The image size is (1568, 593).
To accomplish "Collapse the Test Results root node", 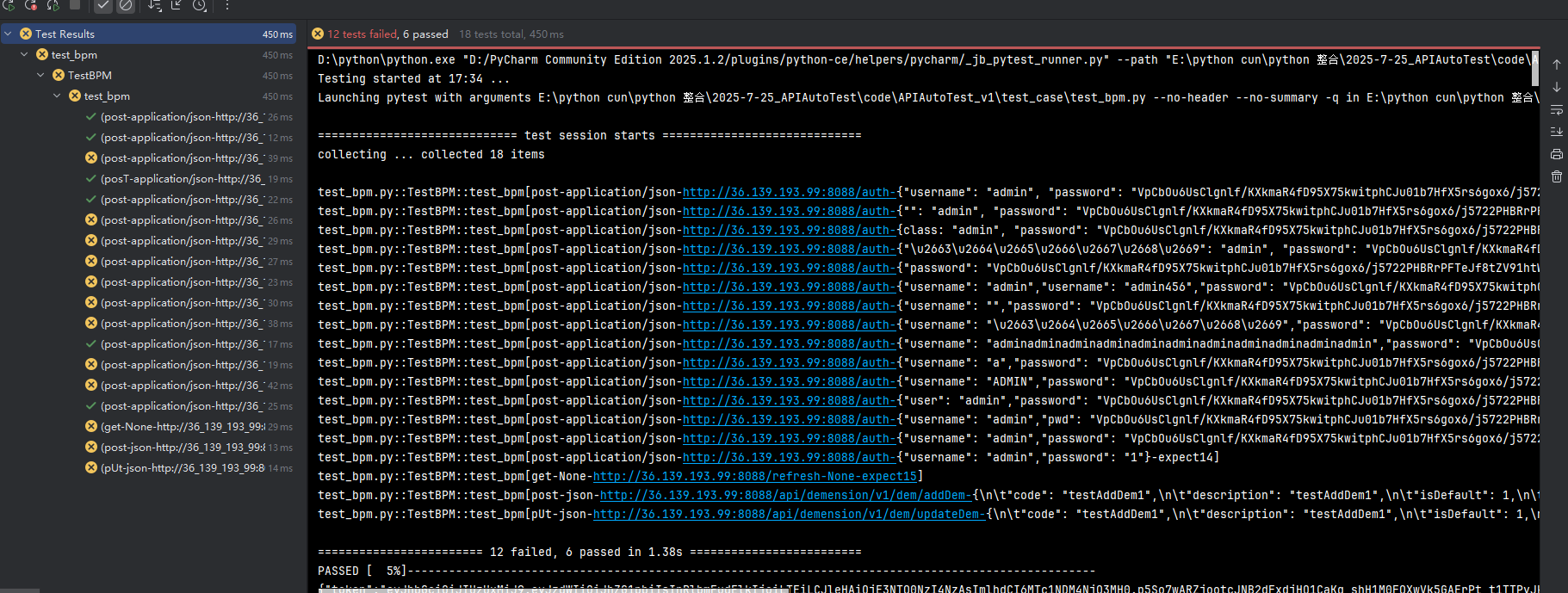I will [x=8, y=34].
